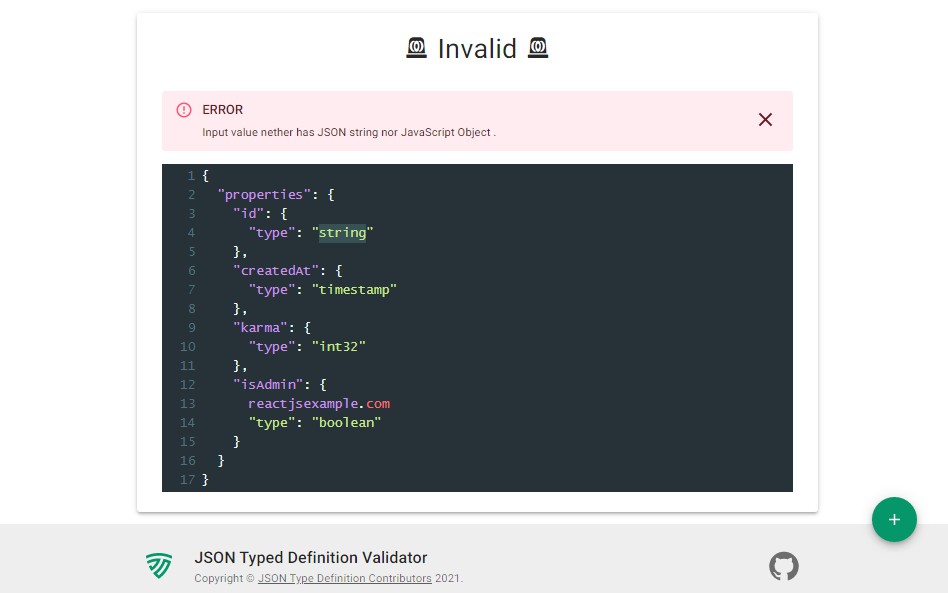
Task: Click the ERROR label in the alert banner
Action: [223, 110]
